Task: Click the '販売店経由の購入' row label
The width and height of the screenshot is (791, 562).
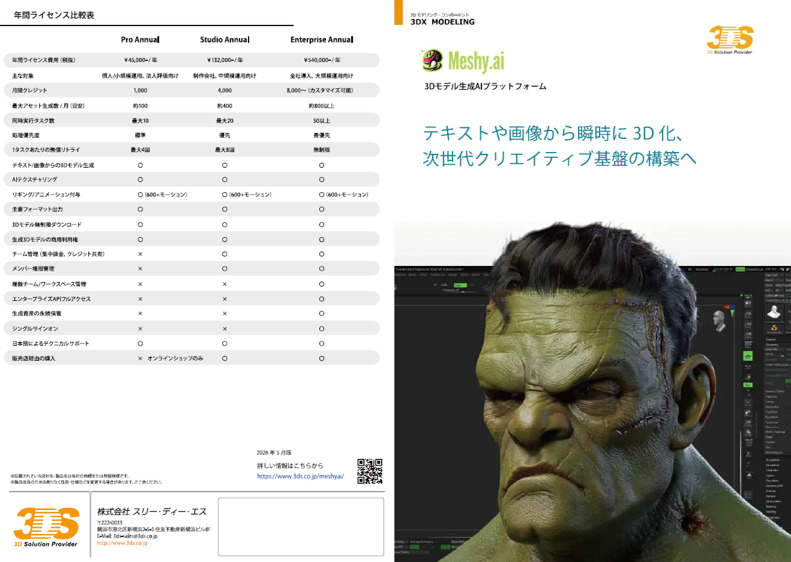Action: [x=34, y=358]
